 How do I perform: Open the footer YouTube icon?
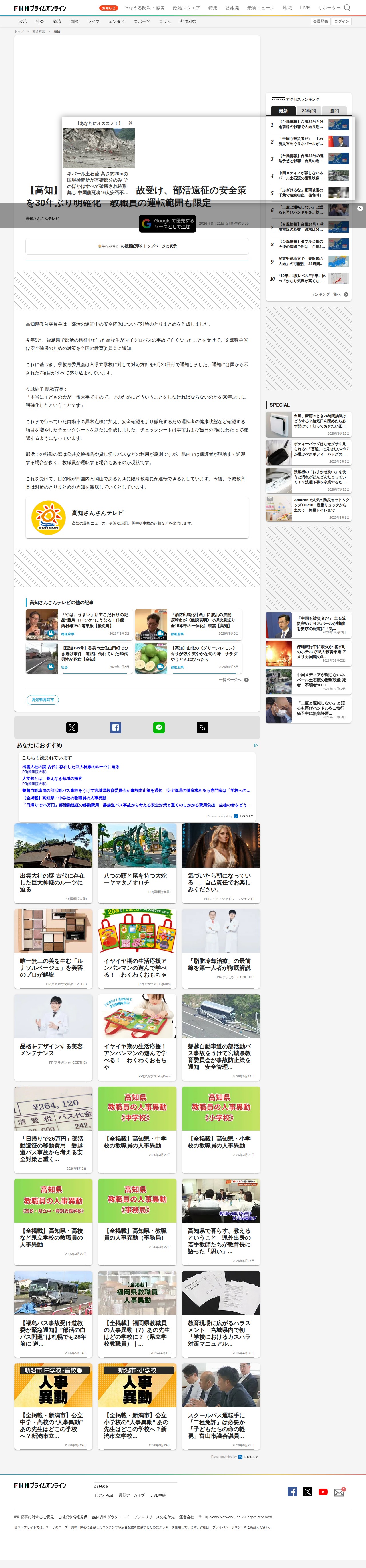click(323, 1492)
